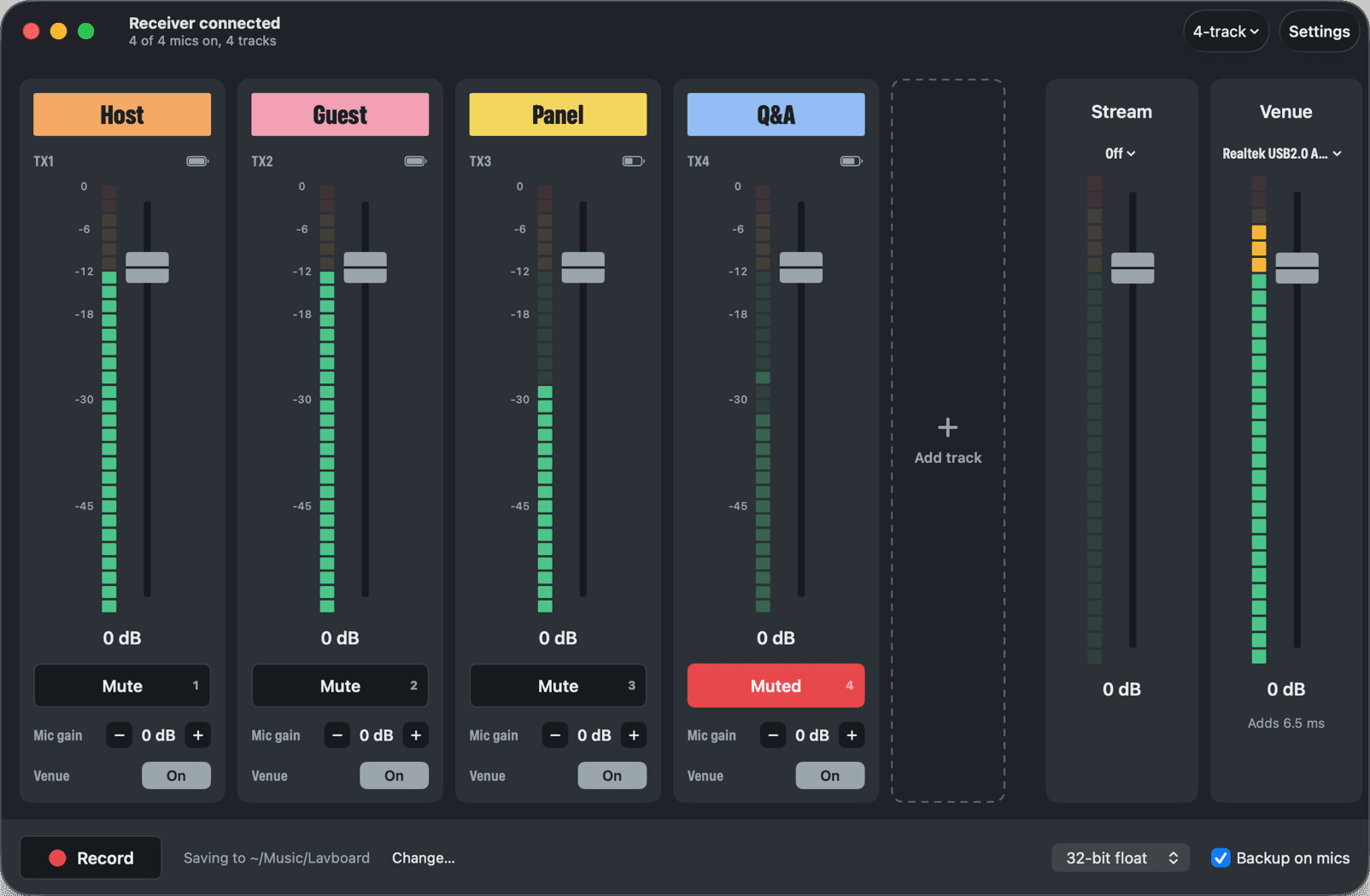Open the 32-bit float format selector
Viewport: 1370px width, 896px height.
point(1121,858)
